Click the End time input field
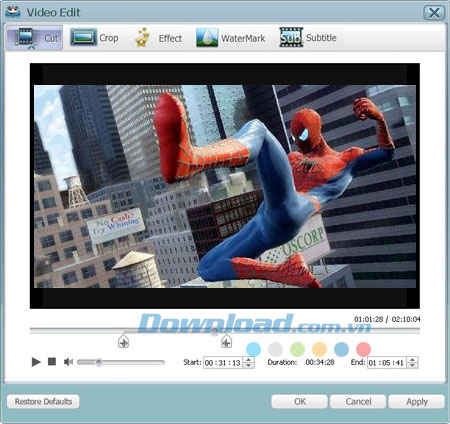The image size is (450, 424). coord(387,363)
